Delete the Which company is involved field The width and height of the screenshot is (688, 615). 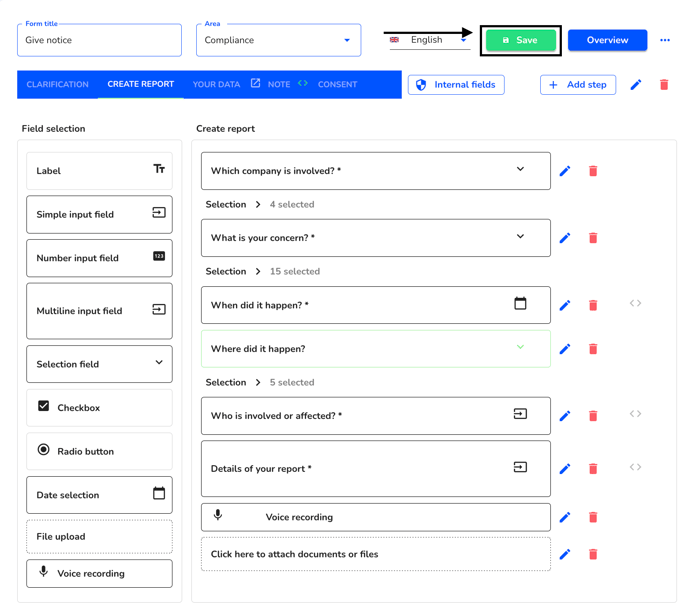click(x=593, y=171)
